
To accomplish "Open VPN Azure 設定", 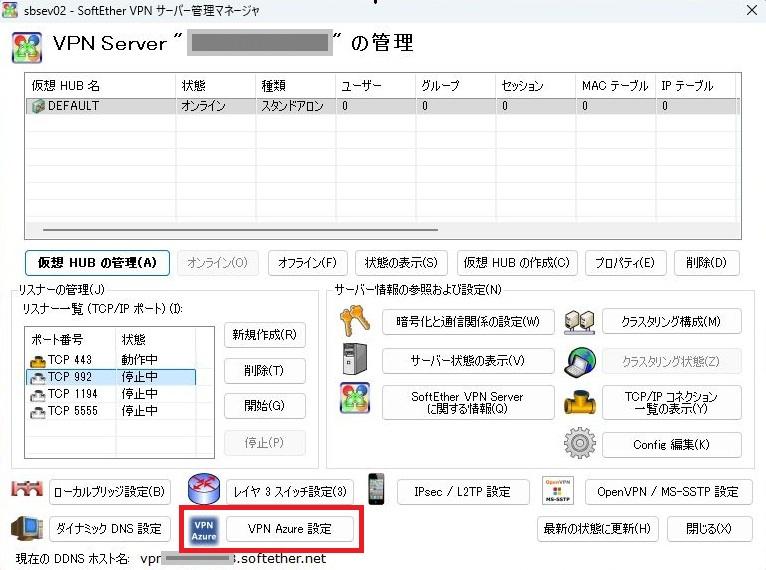I will [290, 529].
